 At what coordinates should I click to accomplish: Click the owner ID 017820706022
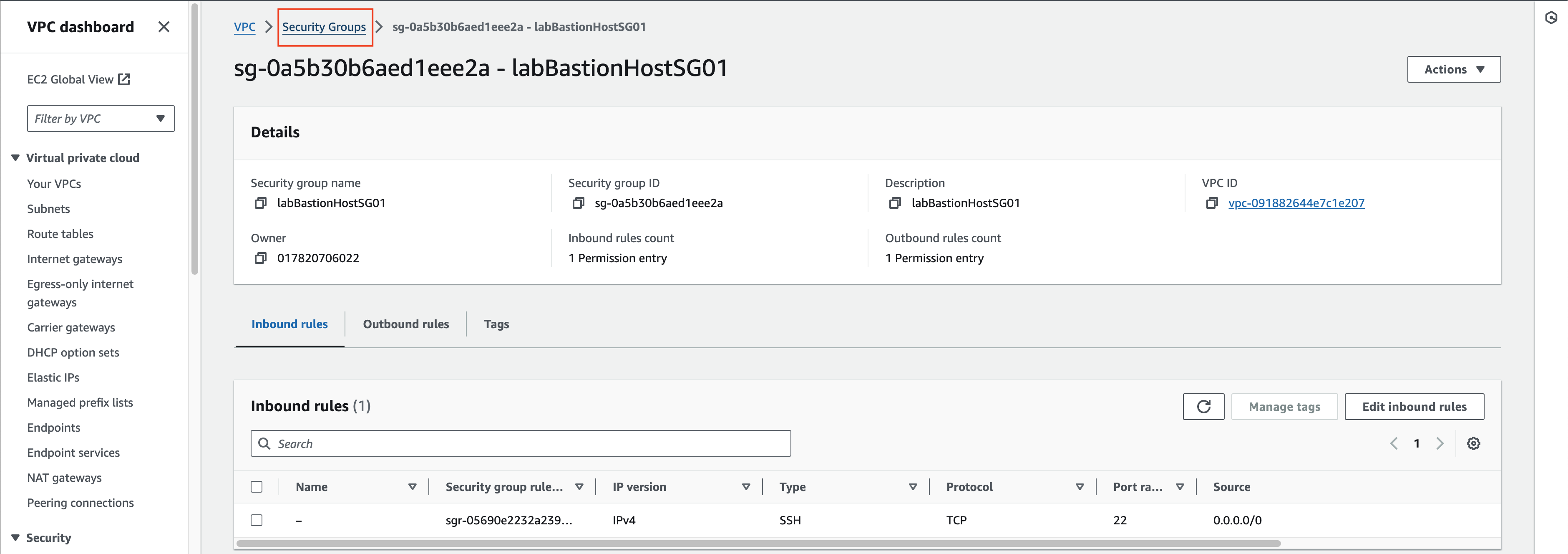pyautogui.click(x=318, y=258)
